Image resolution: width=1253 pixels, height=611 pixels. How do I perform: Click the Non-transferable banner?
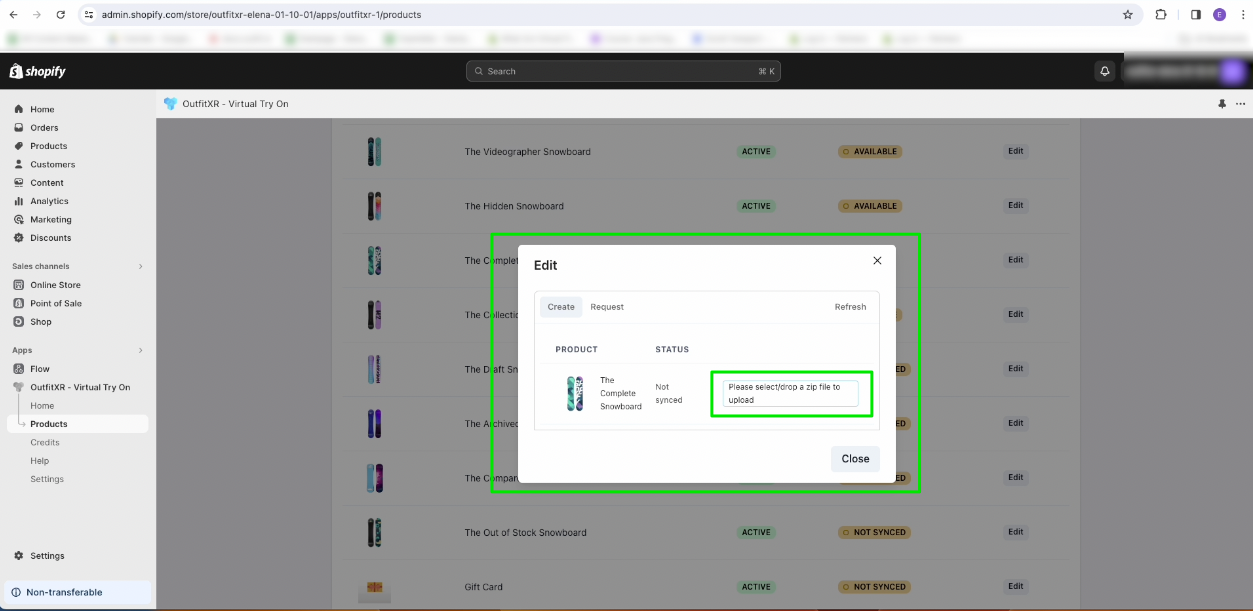pos(78,592)
